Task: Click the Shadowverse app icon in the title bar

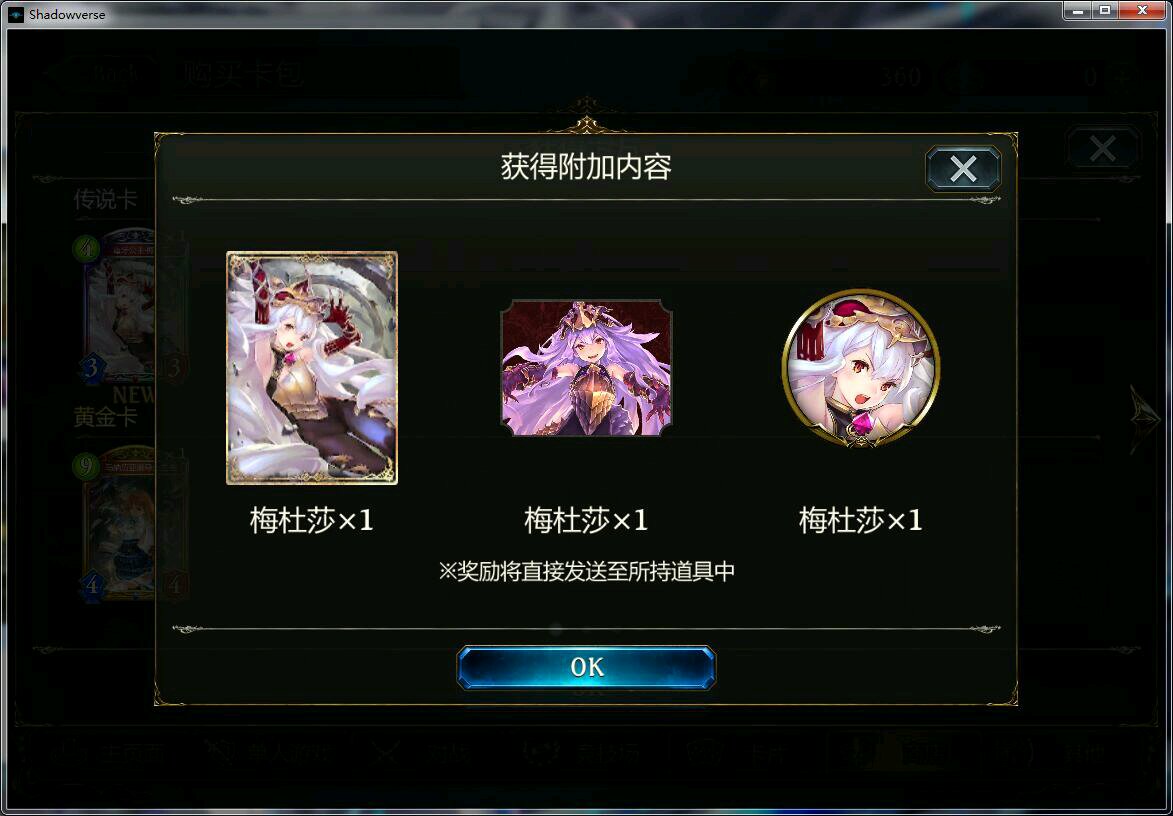Action: (16, 14)
